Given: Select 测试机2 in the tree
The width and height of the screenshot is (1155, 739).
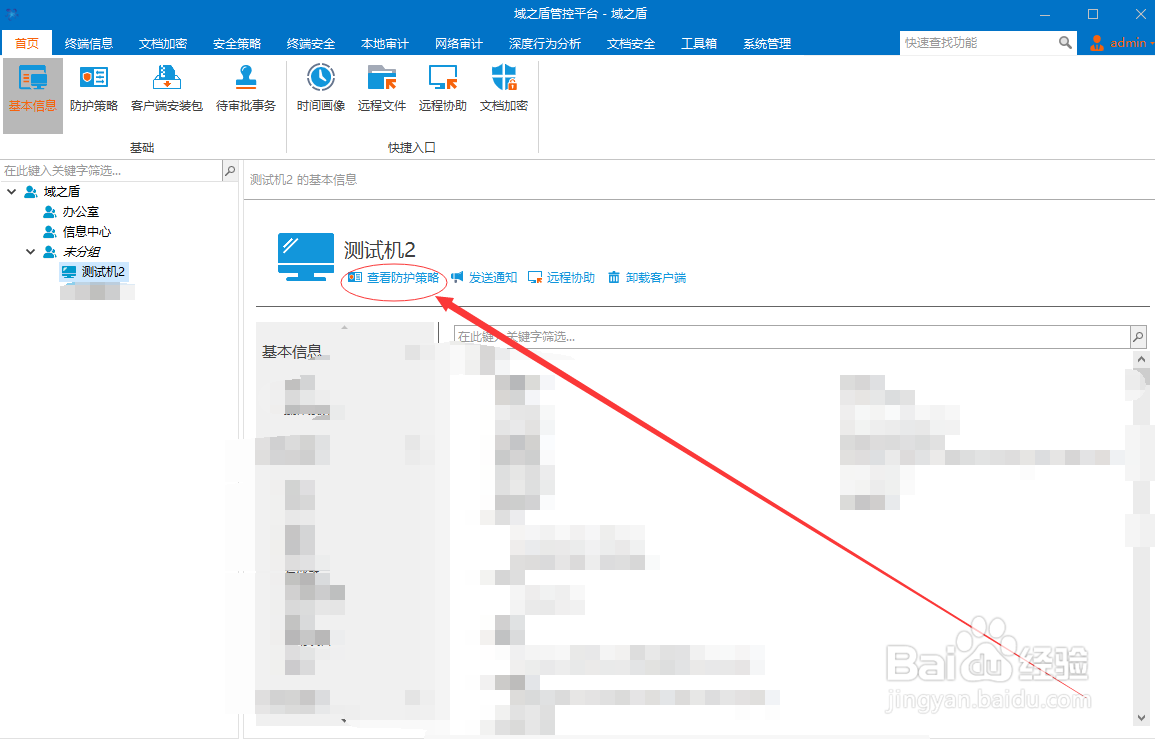Looking at the screenshot, I should pyautogui.click(x=94, y=272).
